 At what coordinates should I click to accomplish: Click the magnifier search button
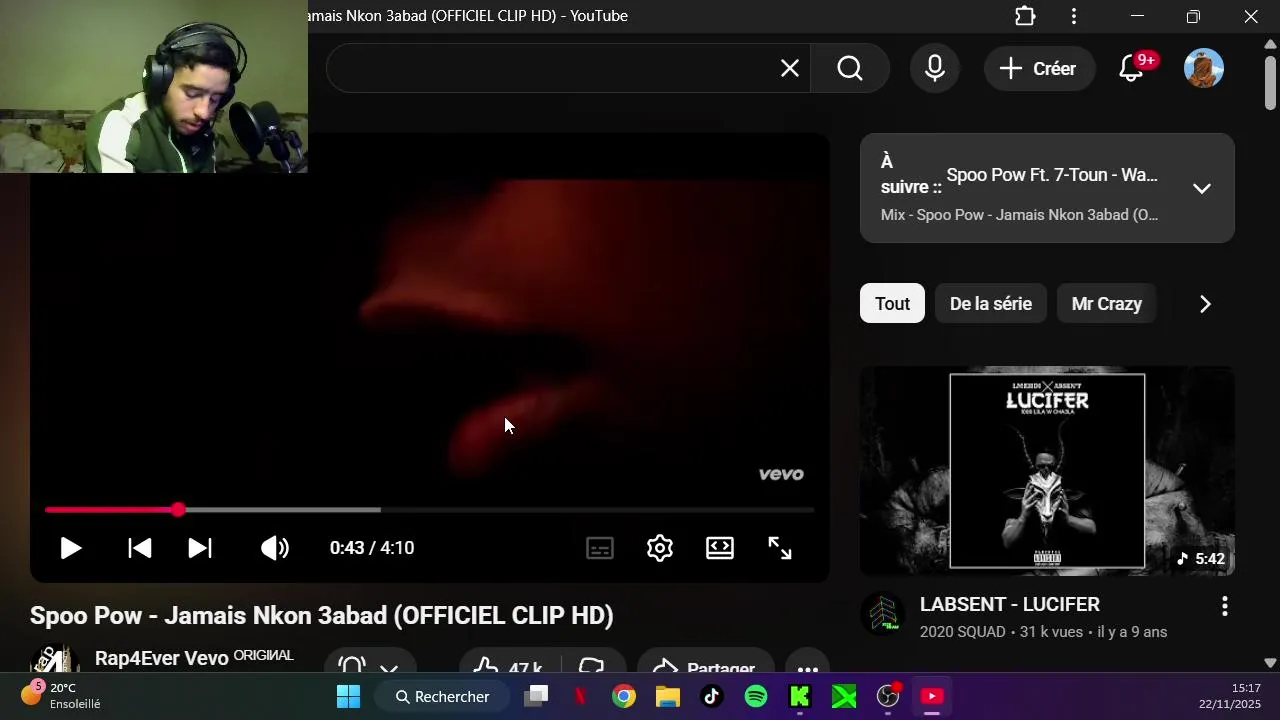(x=850, y=68)
